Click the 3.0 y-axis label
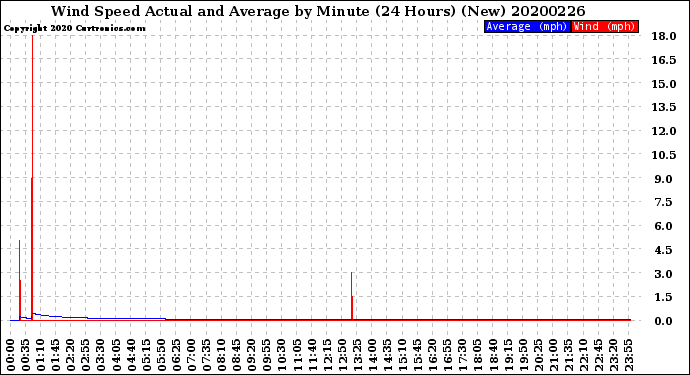 (x=664, y=273)
